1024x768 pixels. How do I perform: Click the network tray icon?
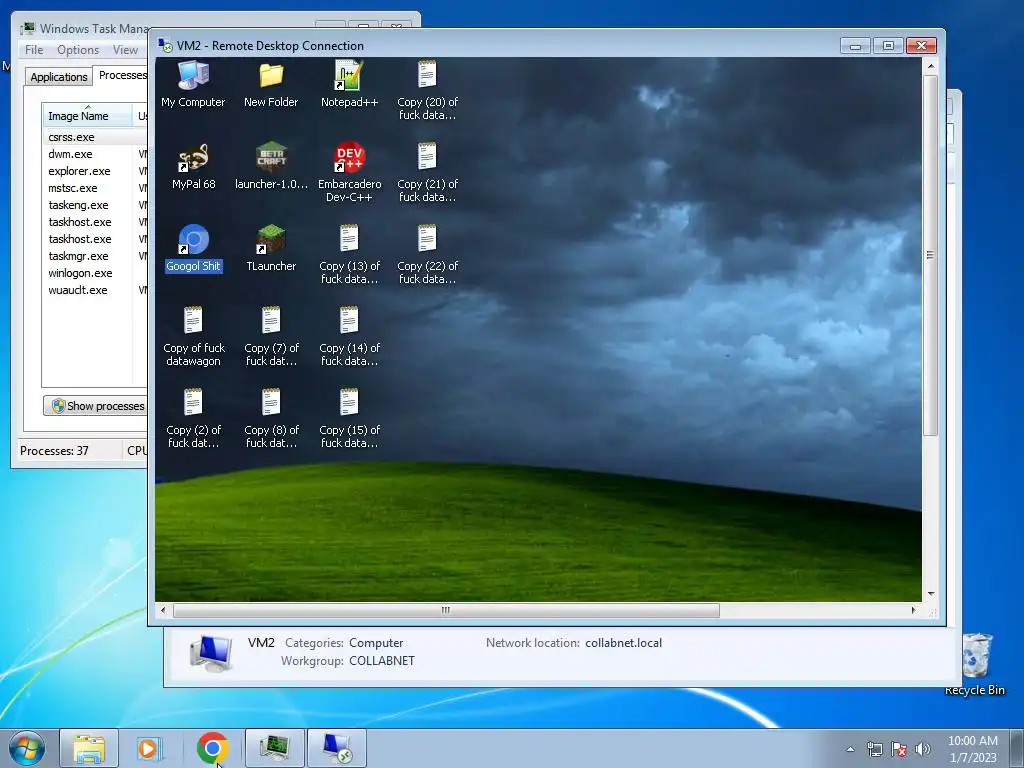tap(874, 749)
